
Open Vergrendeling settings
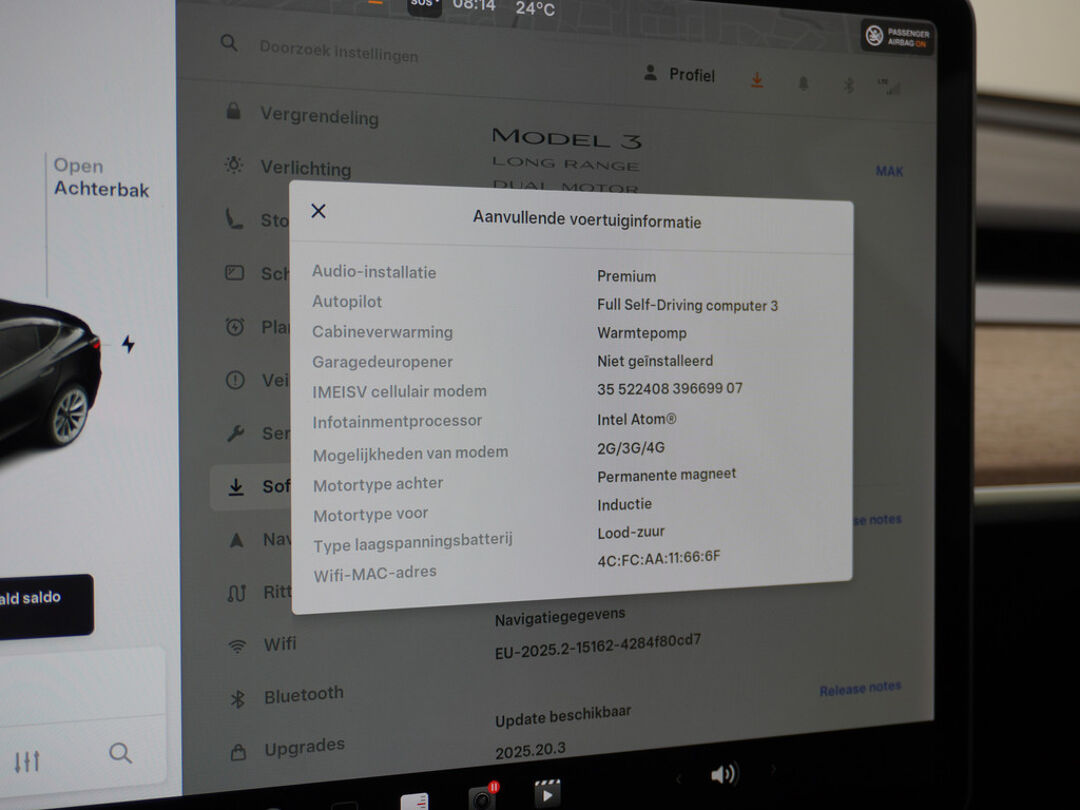pyautogui.click(x=320, y=116)
